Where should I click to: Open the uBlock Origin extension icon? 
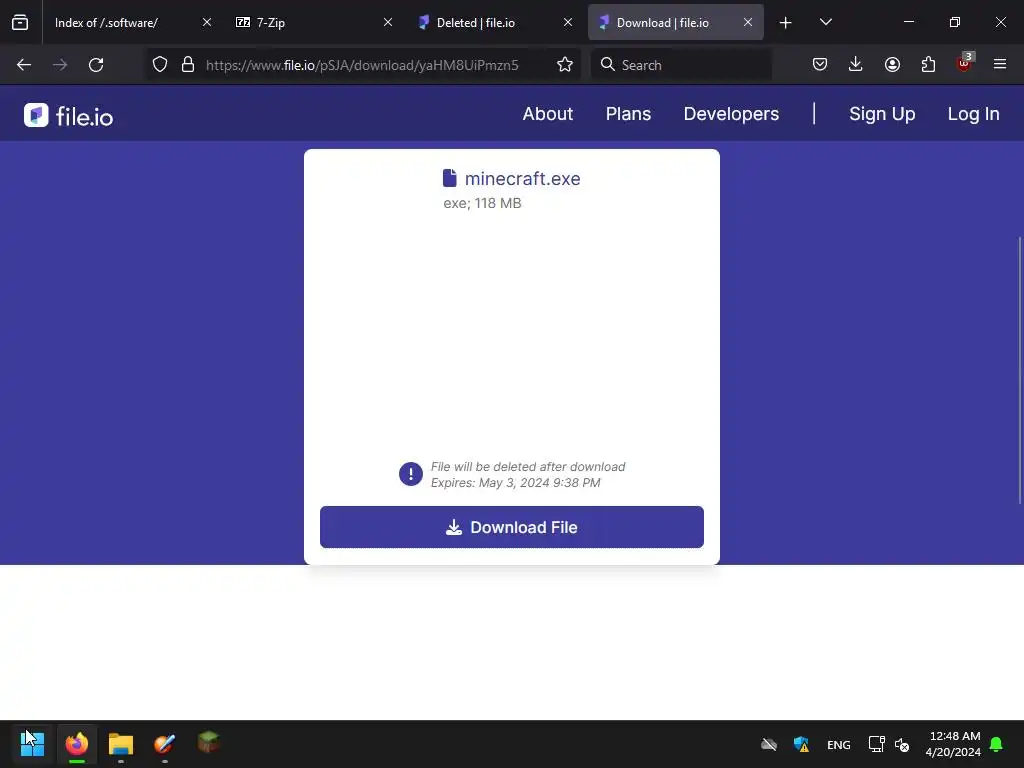pyautogui.click(x=965, y=63)
